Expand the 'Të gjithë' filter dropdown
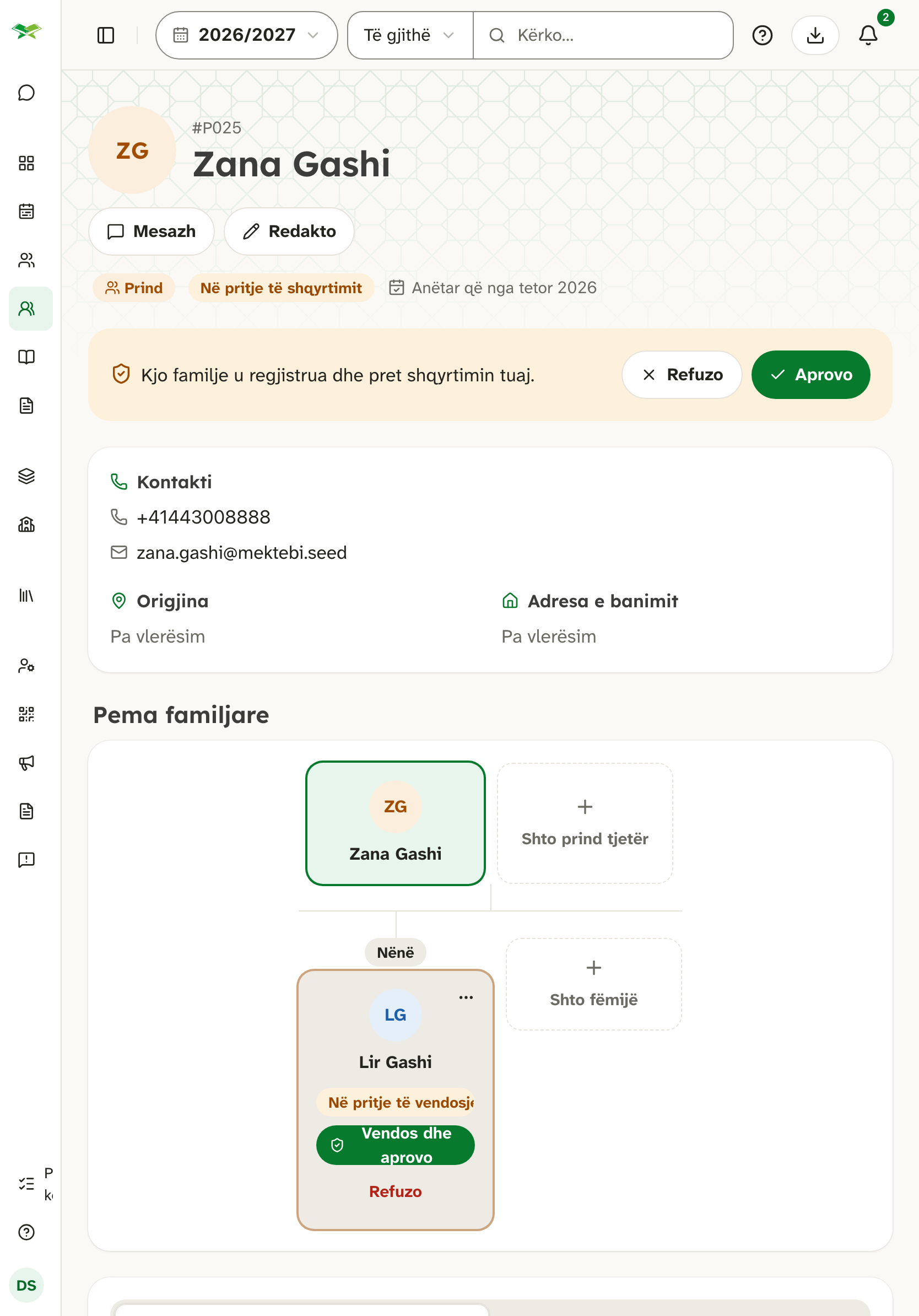919x1316 pixels. tap(410, 35)
